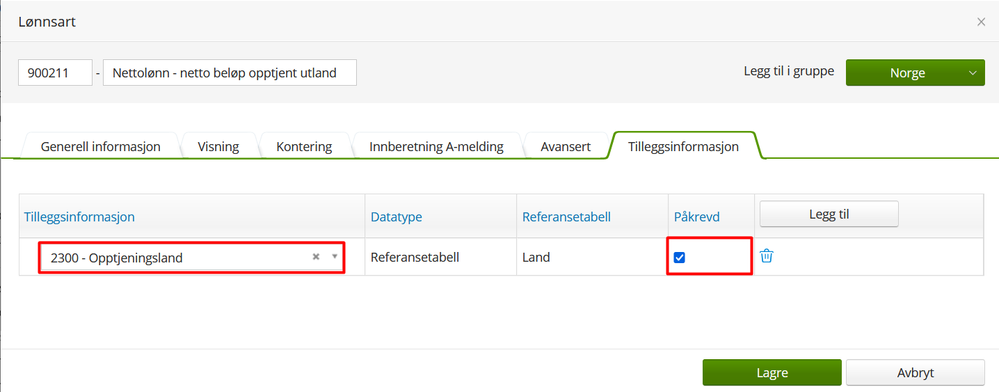Delete the Opptjeningsland row with trash icon
999x392 pixels.
coord(766,256)
